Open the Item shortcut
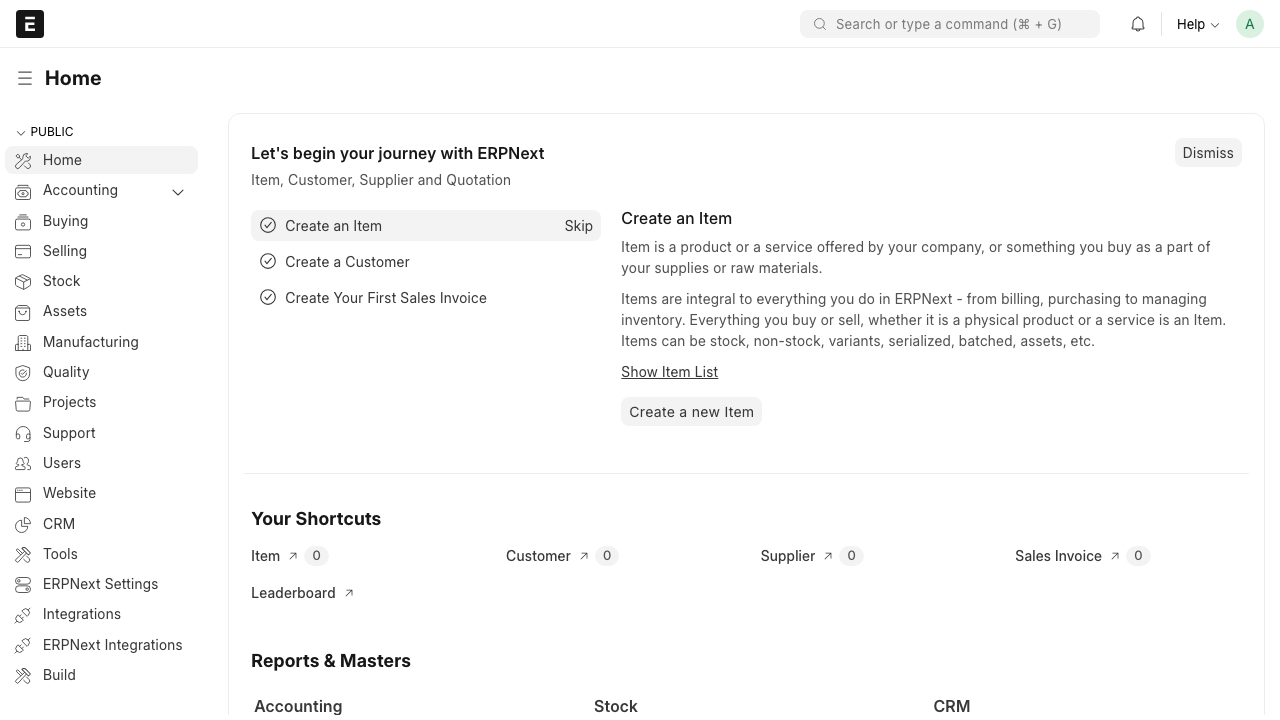1280x720 pixels. [266, 556]
